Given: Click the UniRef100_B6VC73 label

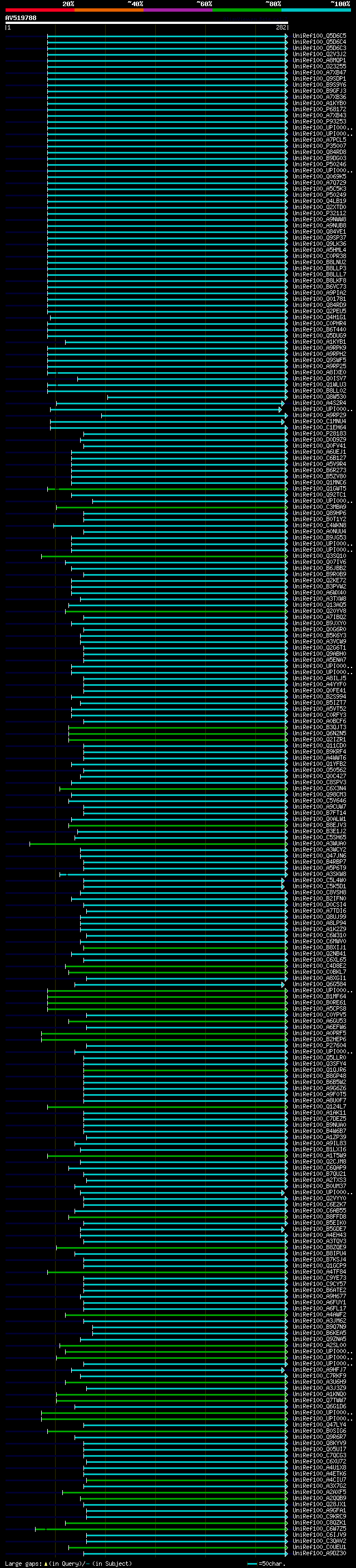Looking at the screenshot, I should point(319,286).
